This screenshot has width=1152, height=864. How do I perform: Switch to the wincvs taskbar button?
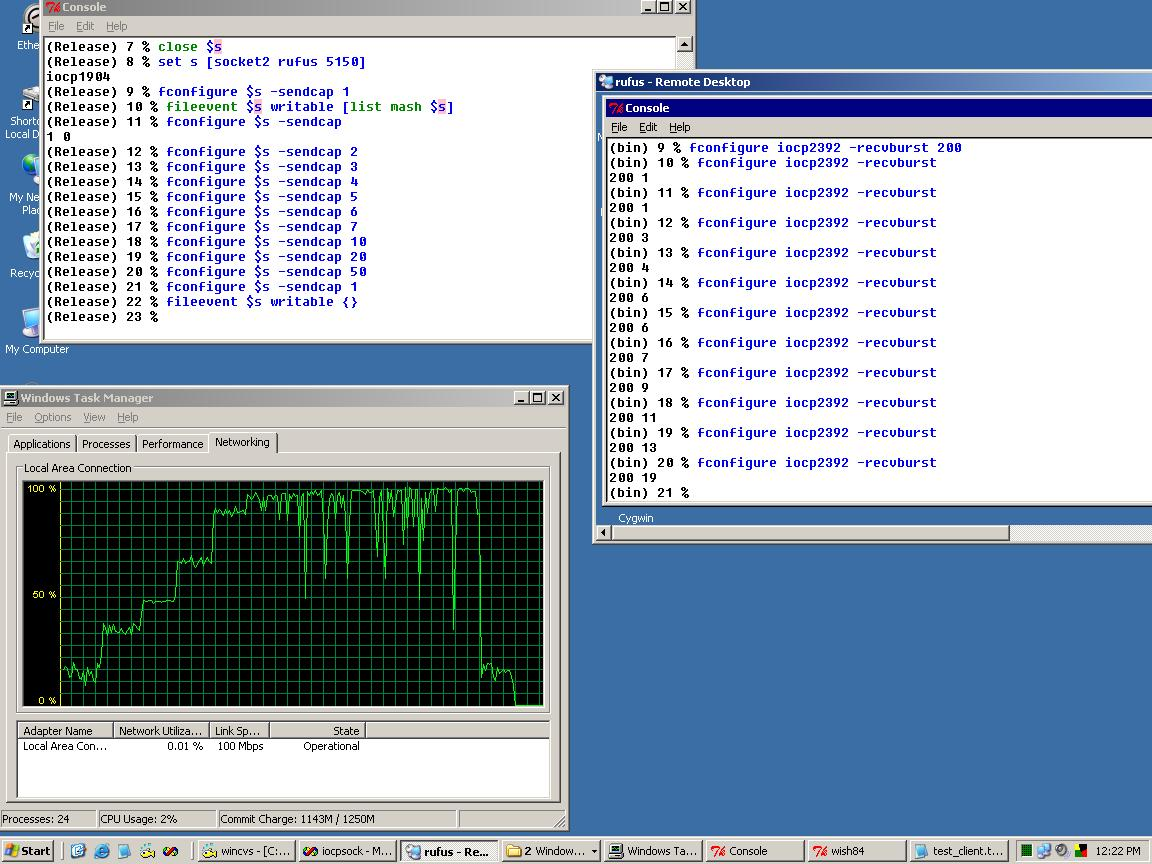[247, 851]
